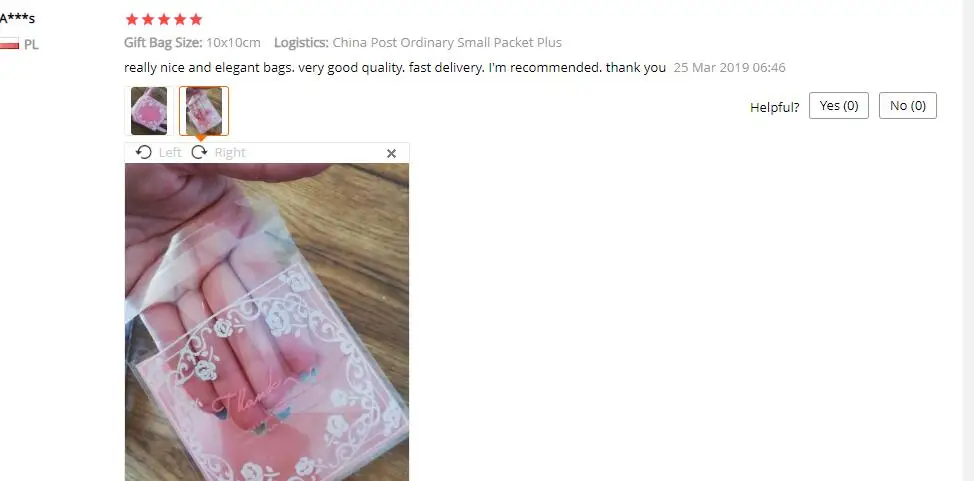Click the first red rating star
This screenshot has height=481, width=974.
click(132, 19)
